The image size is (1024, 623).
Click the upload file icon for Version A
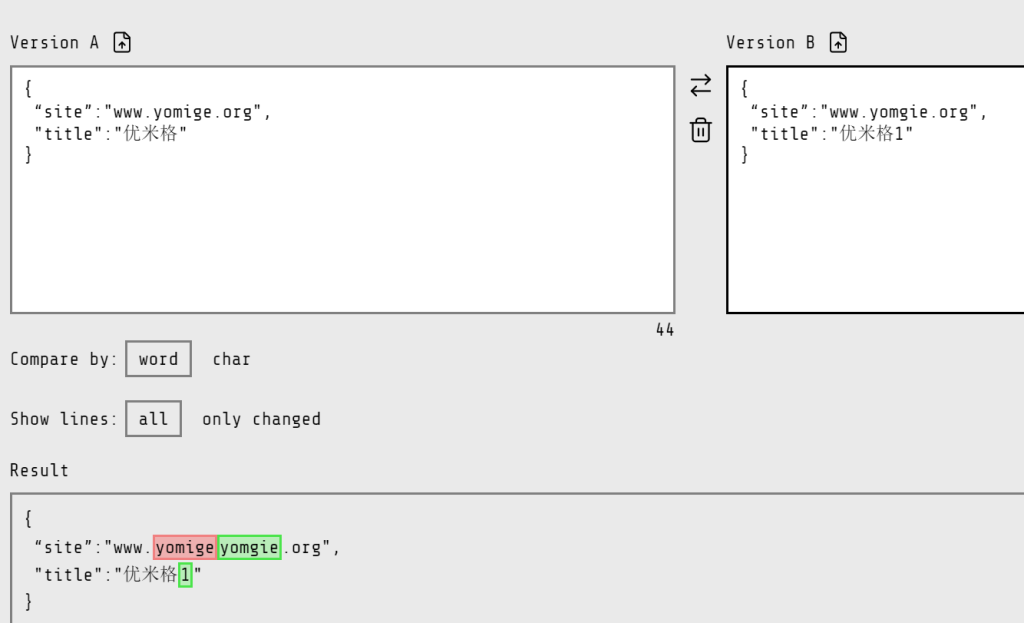pos(122,42)
